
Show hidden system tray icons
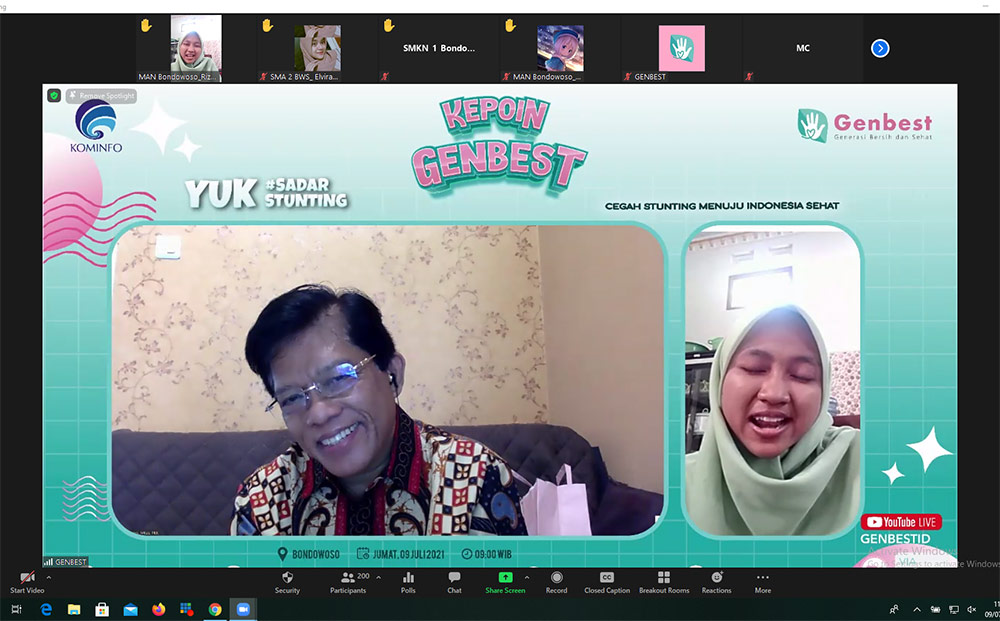click(x=916, y=610)
